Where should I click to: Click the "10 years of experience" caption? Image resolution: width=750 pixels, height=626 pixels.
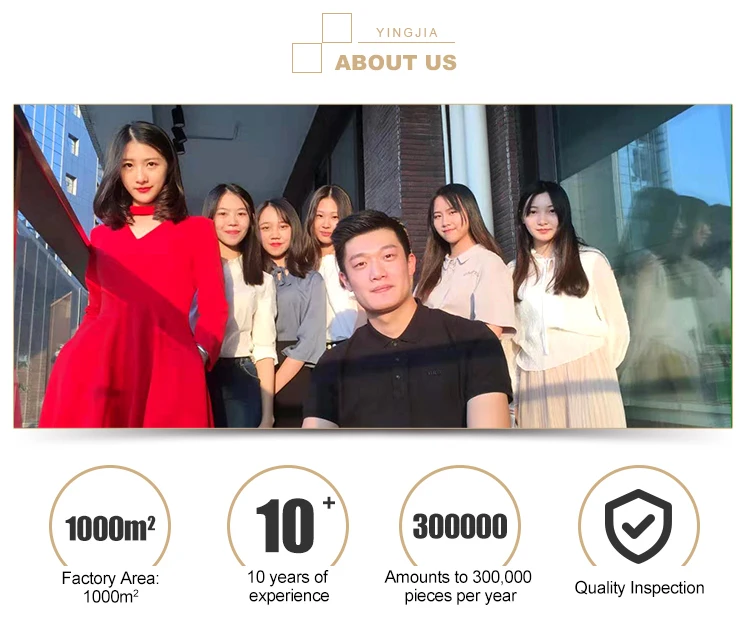coord(288,586)
